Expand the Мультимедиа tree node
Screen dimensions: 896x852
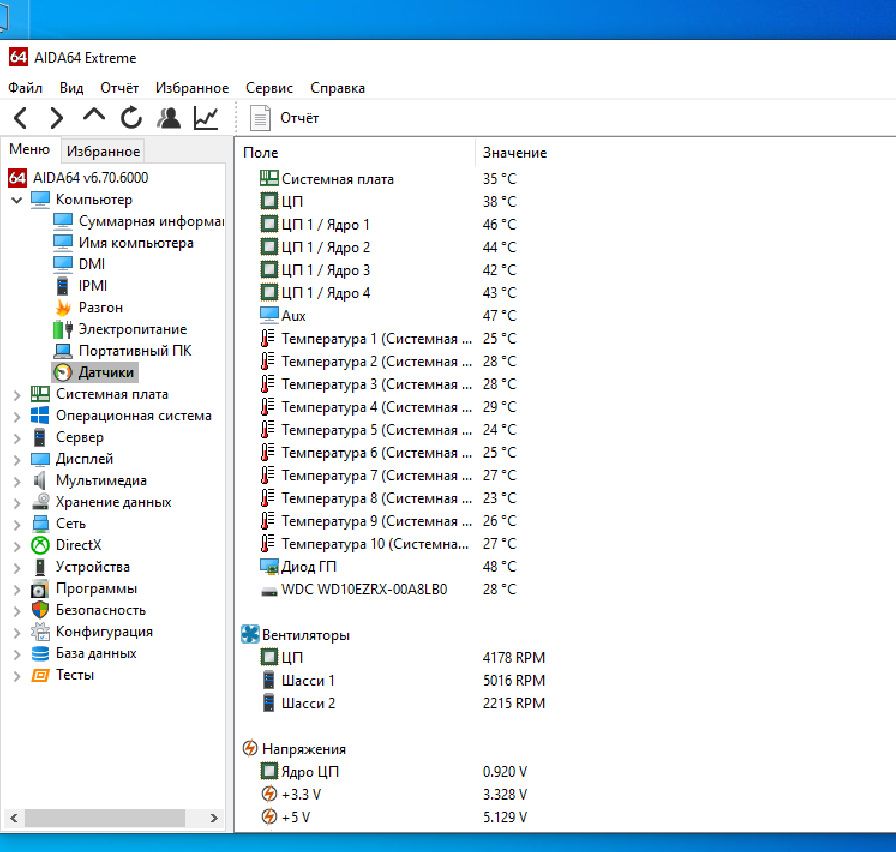(17, 481)
